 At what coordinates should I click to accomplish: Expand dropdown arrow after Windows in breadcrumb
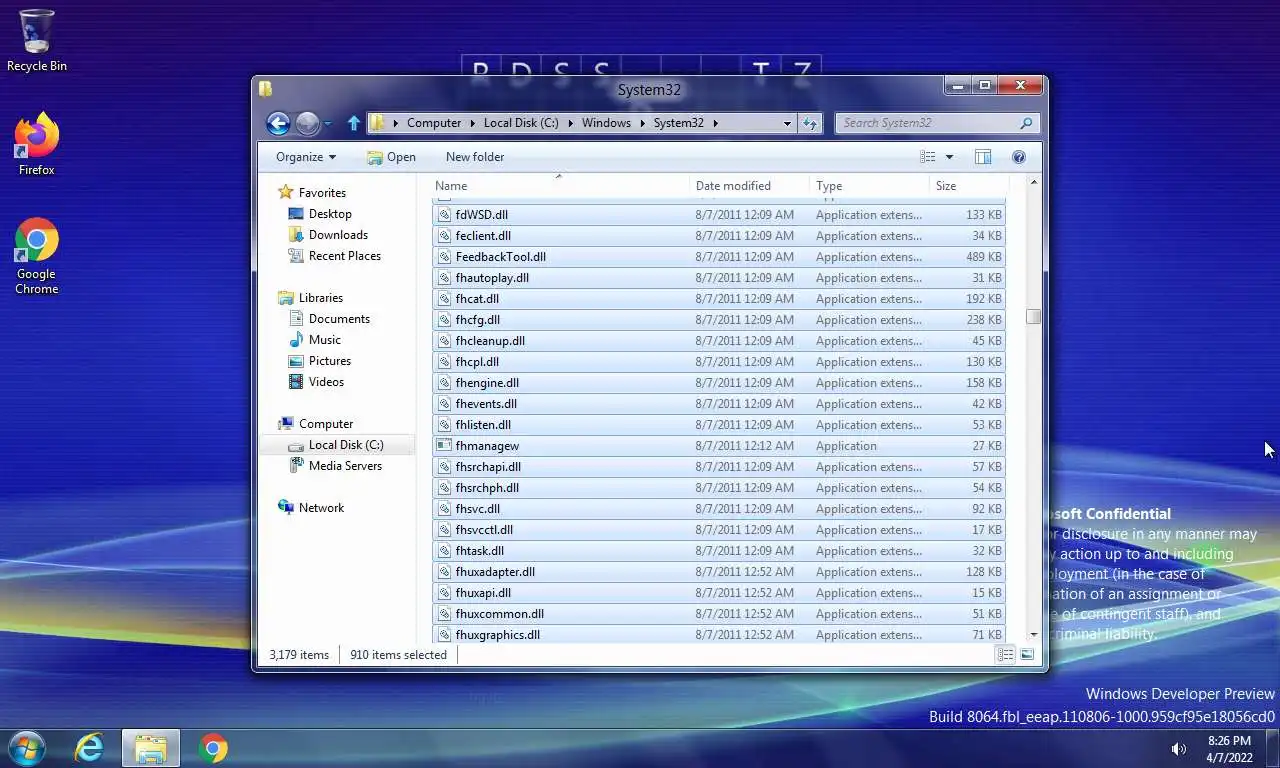[643, 123]
